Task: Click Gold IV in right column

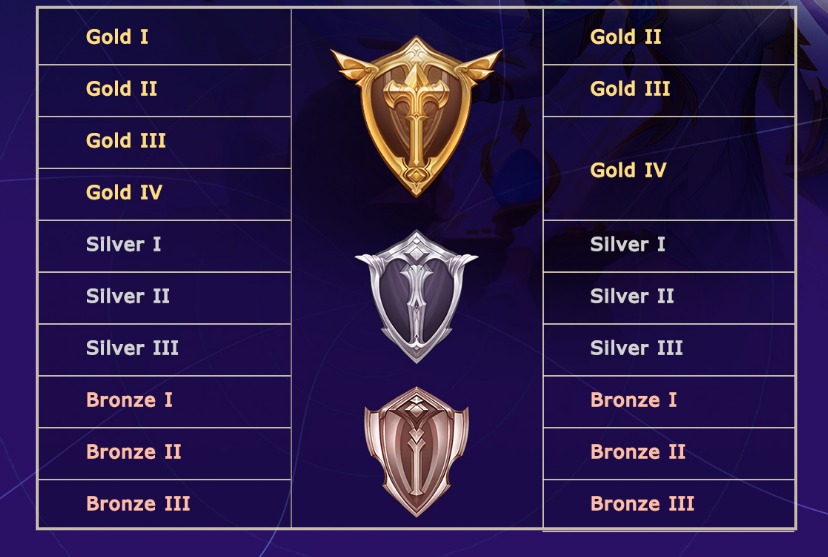Action: (x=628, y=170)
